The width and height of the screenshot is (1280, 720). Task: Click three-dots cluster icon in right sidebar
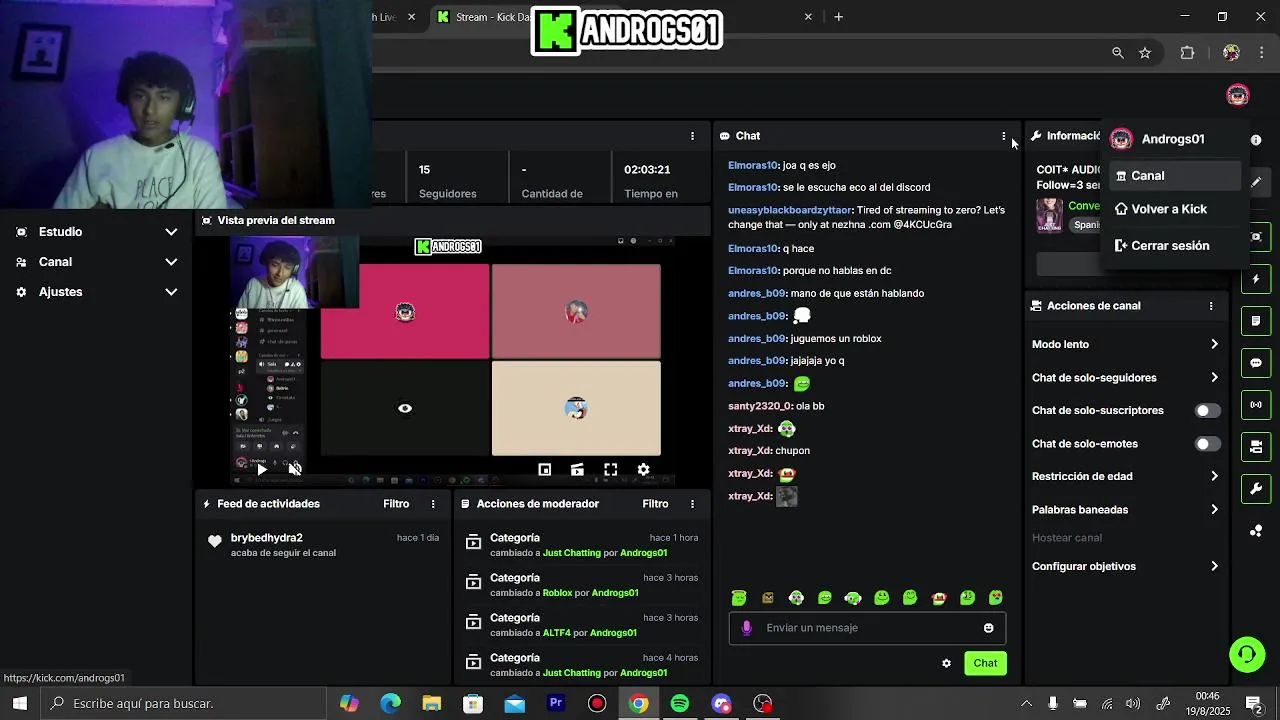(x=1256, y=531)
